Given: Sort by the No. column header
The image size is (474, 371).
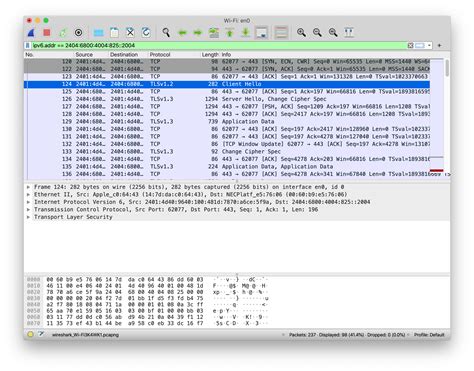Looking at the screenshot, I should pyautogui.click(x=49, y=54).
